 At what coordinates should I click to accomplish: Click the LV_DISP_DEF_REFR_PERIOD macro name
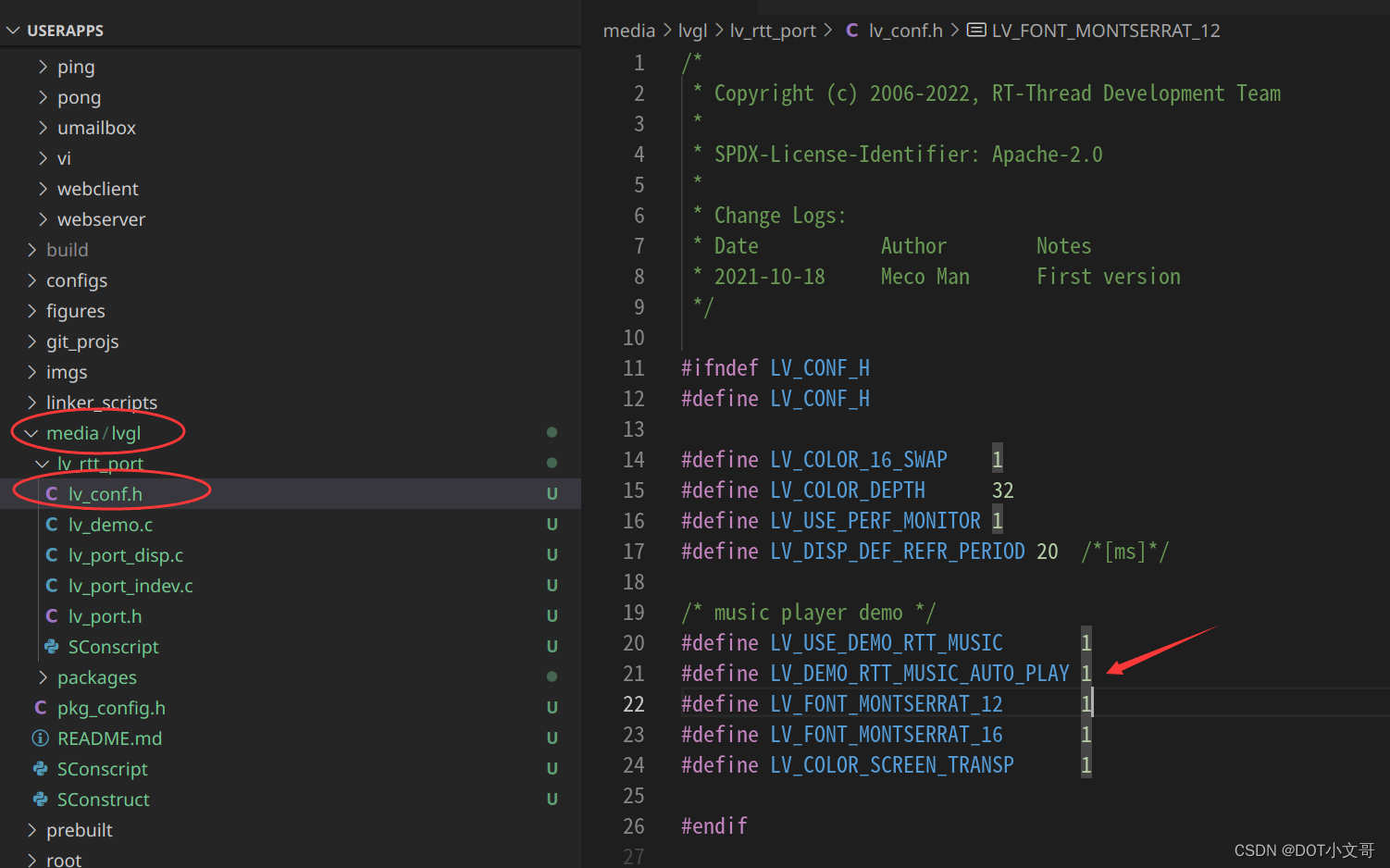(x=898, y=552)
